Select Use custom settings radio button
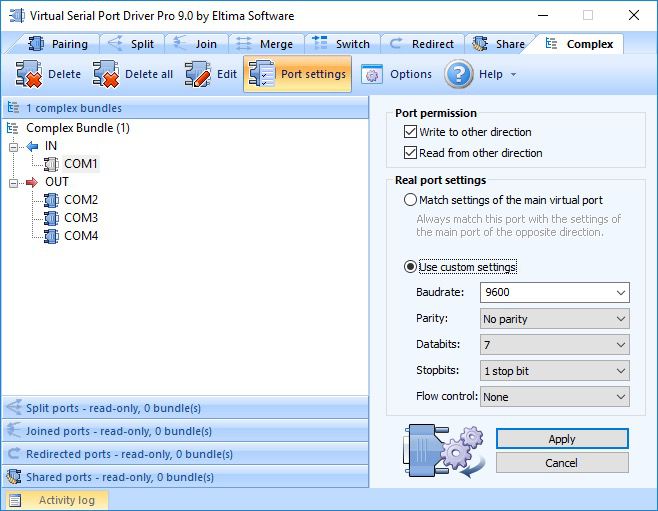658x511 pixels. tap(410, 267)
